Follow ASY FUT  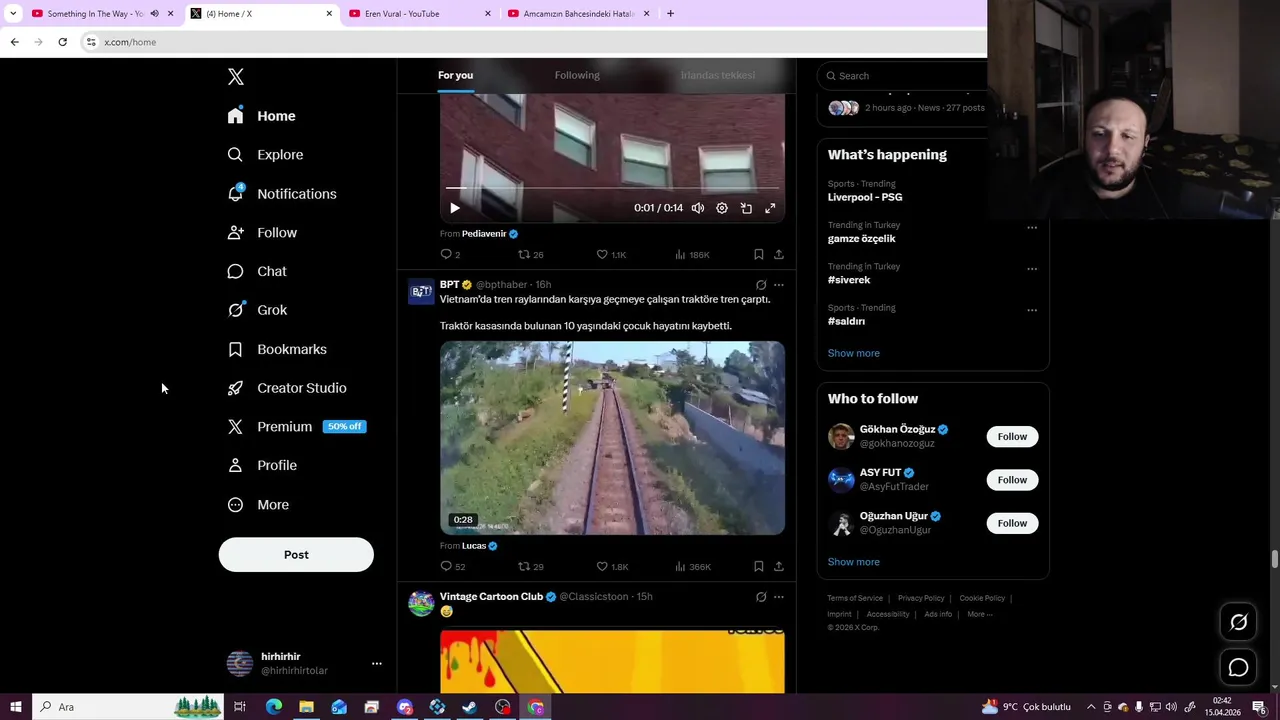(1012, 480)
